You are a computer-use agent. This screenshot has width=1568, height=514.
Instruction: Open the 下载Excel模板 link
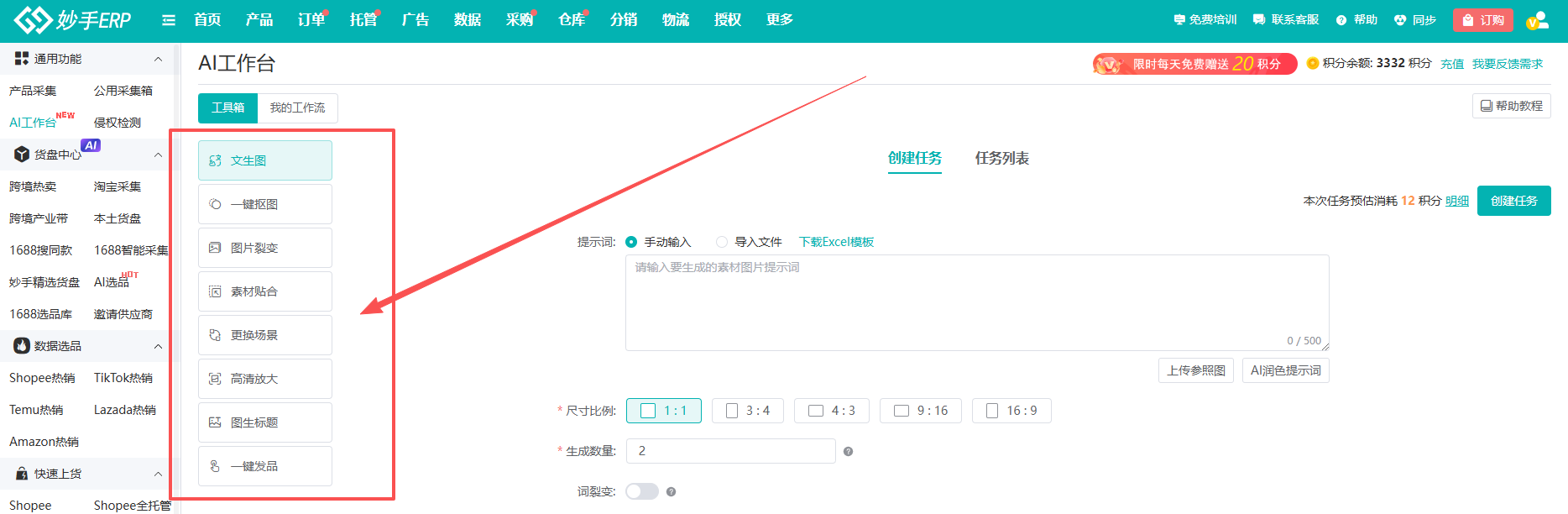pos(836,242)
